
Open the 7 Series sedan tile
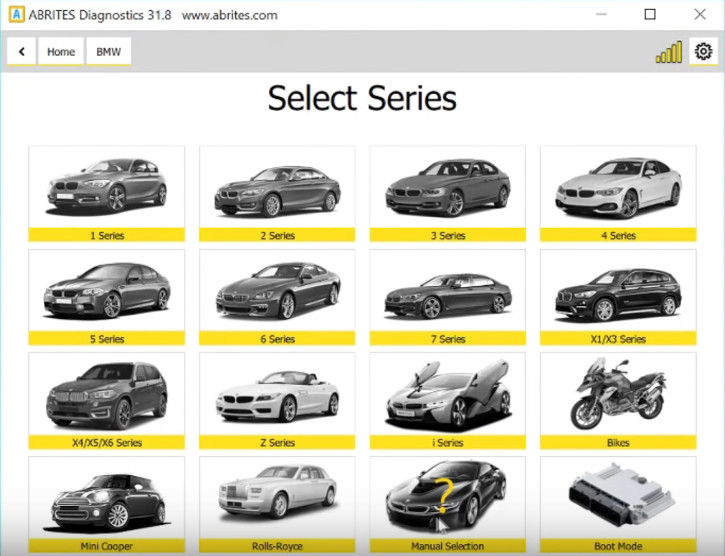point(448,297)
